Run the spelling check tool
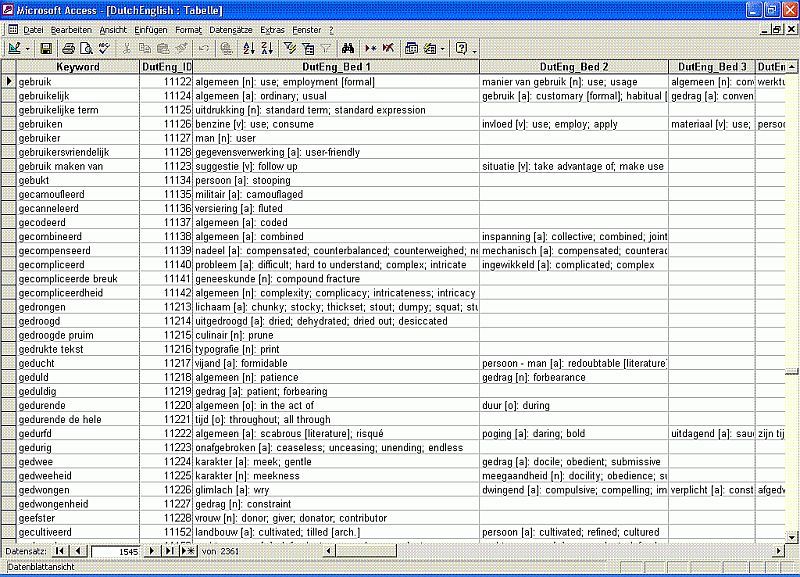 coord(102,48)
